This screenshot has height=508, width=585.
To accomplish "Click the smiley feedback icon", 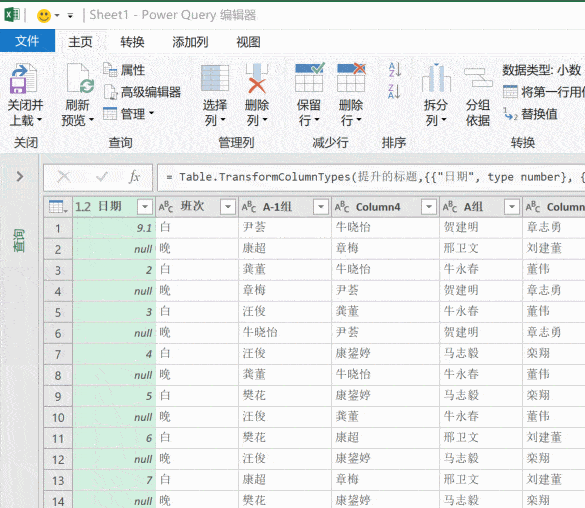I will (x=44, y=16).
